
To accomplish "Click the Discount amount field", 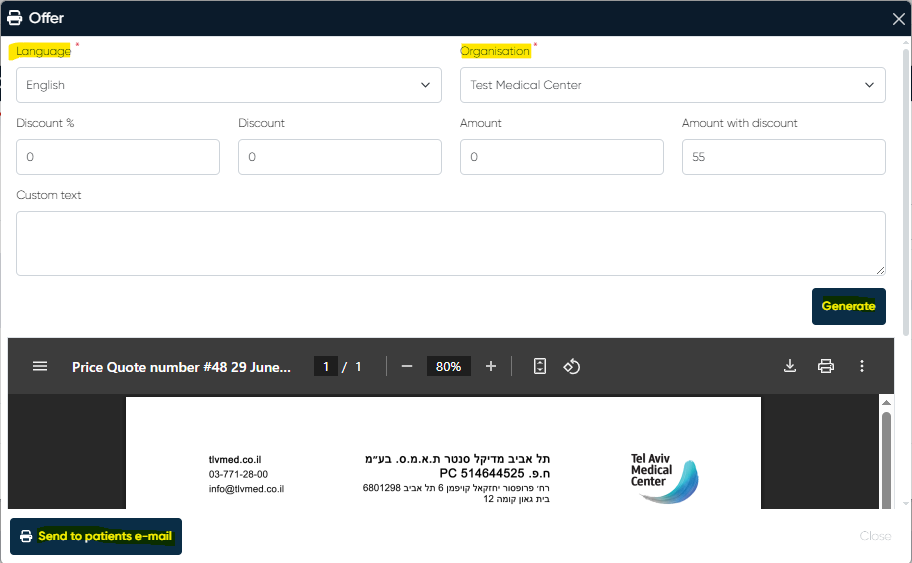I will coord(340,157).
